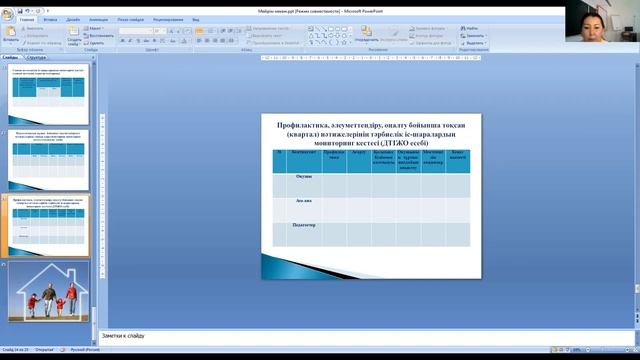Select the Text Box shape in gallery
Viewport: 640px width, 360px height.
pos(311,29)
